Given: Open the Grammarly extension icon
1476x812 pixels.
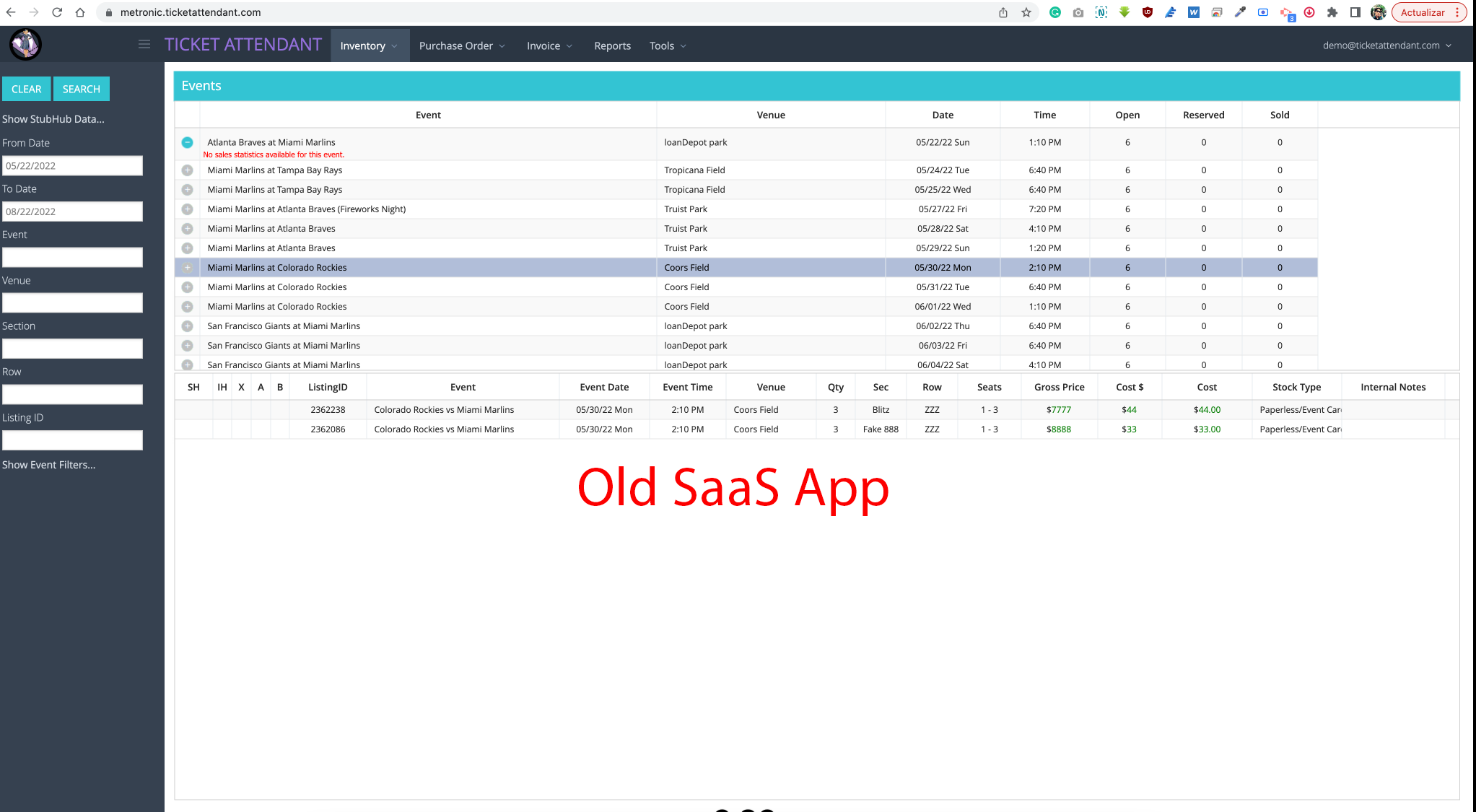Looking at the screenshot, I should pyautogui.click(x=1055, y=12).
